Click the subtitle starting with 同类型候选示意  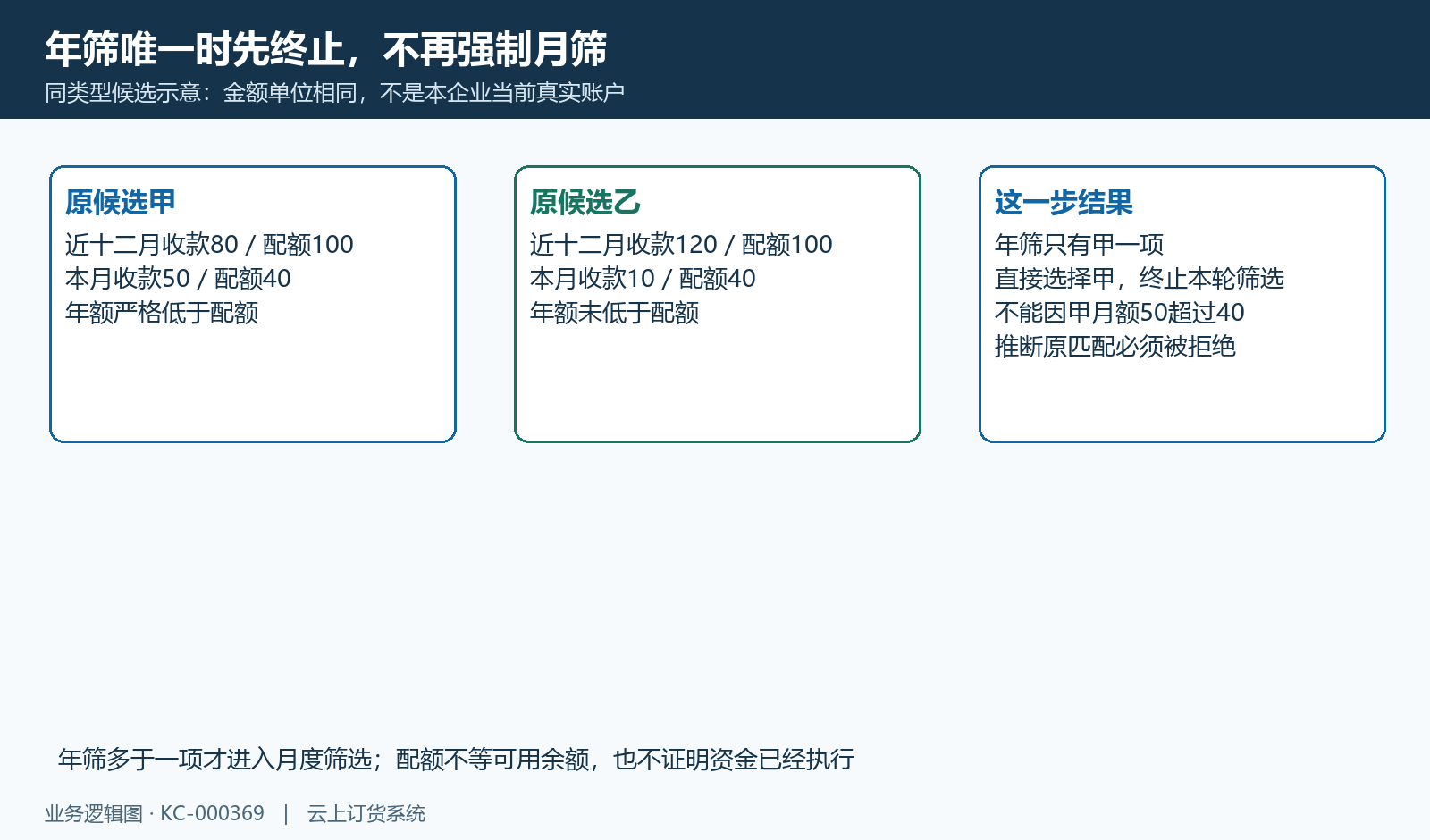pos(334,93)
